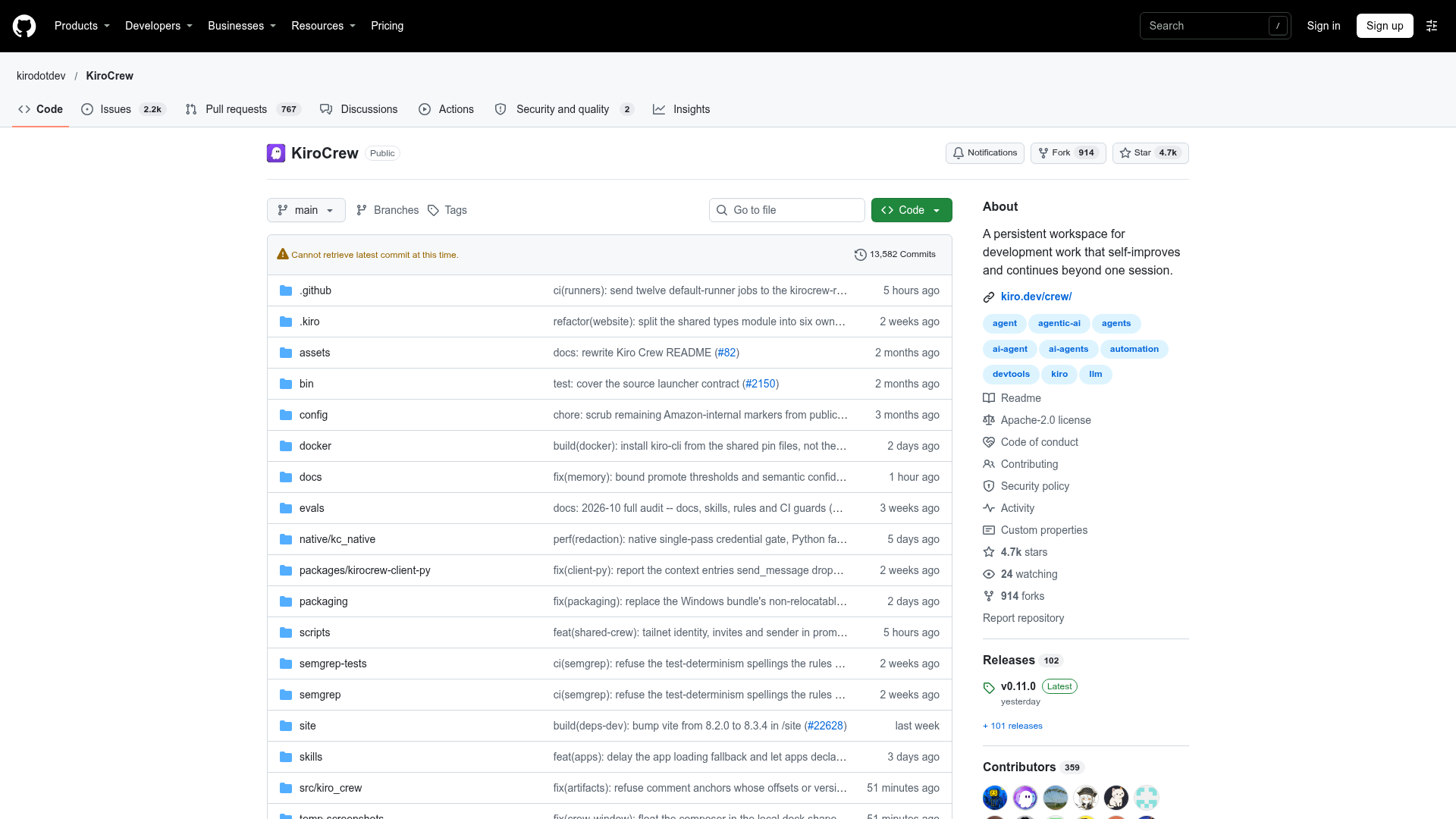The width and height of the screenshot is (1456, 819).
Task: Fork the repository with Fork button
Action: [x=1068, y=153]
